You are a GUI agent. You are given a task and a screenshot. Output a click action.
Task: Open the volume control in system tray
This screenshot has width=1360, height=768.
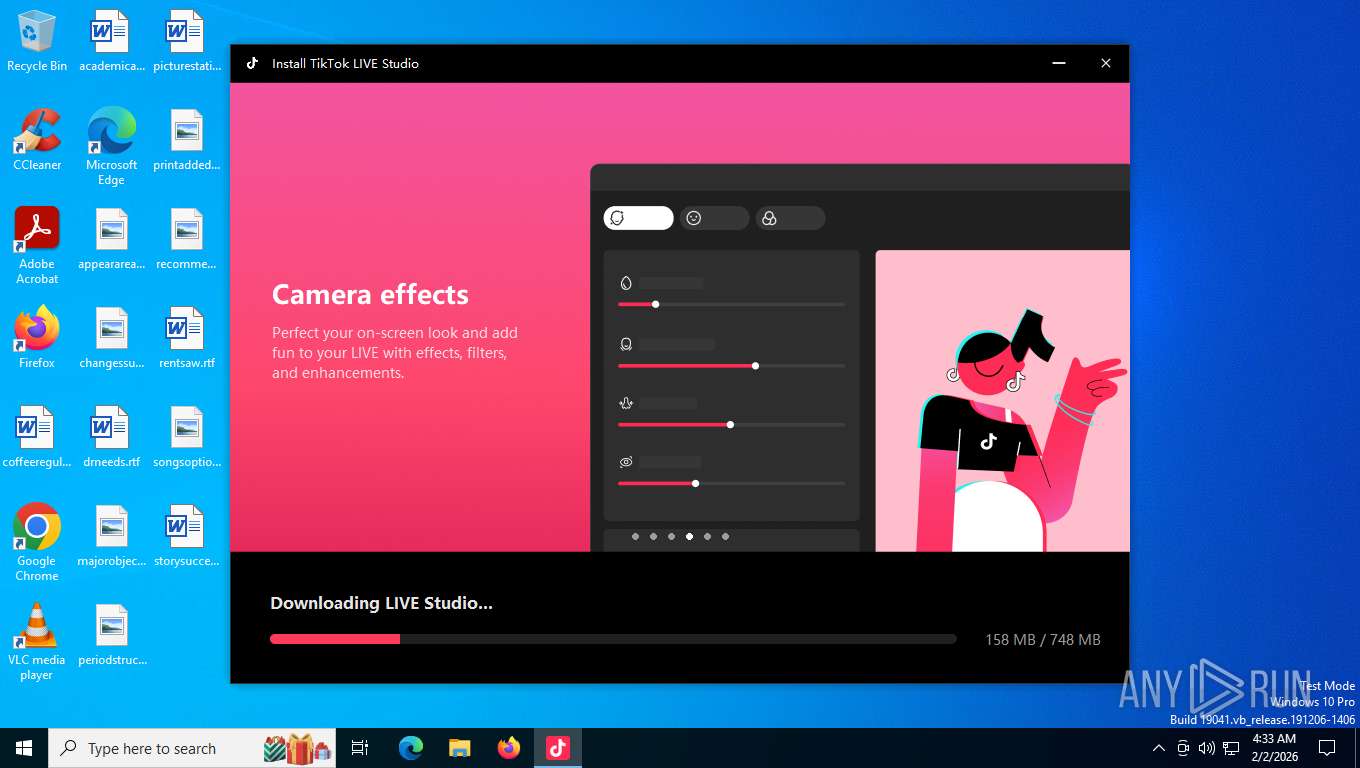tap(1207, 748)
